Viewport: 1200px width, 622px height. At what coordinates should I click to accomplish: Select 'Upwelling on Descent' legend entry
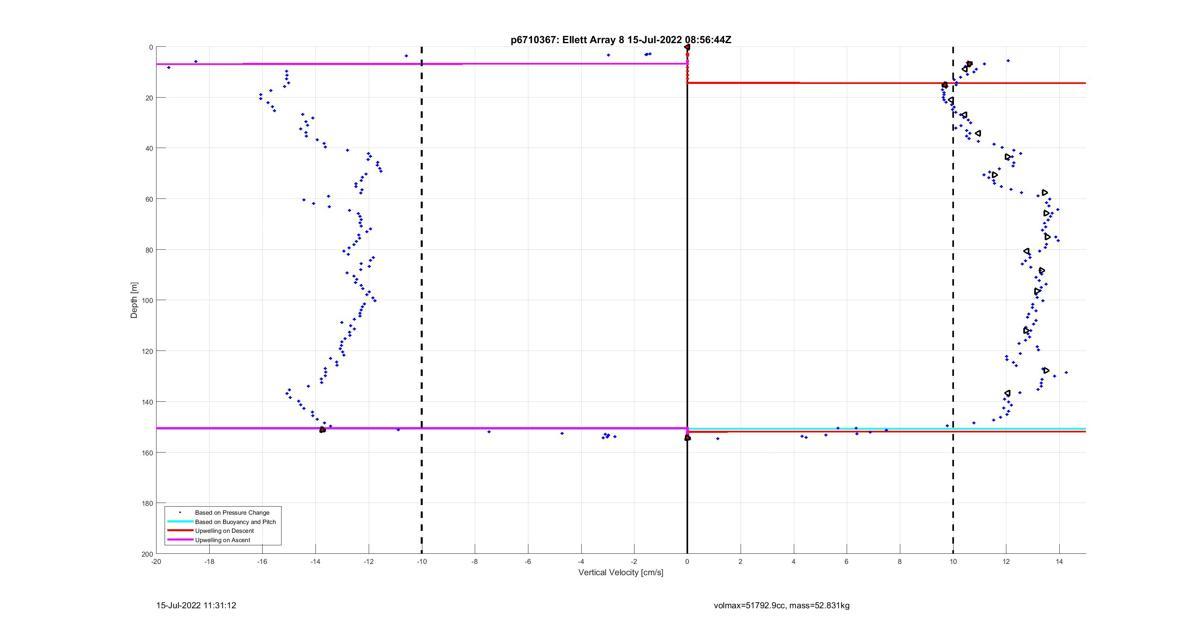(x=226, y=531)
